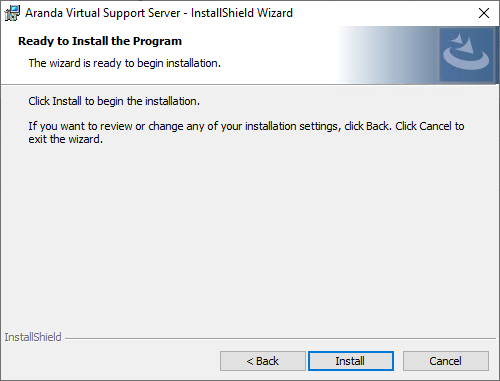Select the 'Ready to Install the Program' heading
This screenshot has width=500, height=381.
(x=100, y=41)
